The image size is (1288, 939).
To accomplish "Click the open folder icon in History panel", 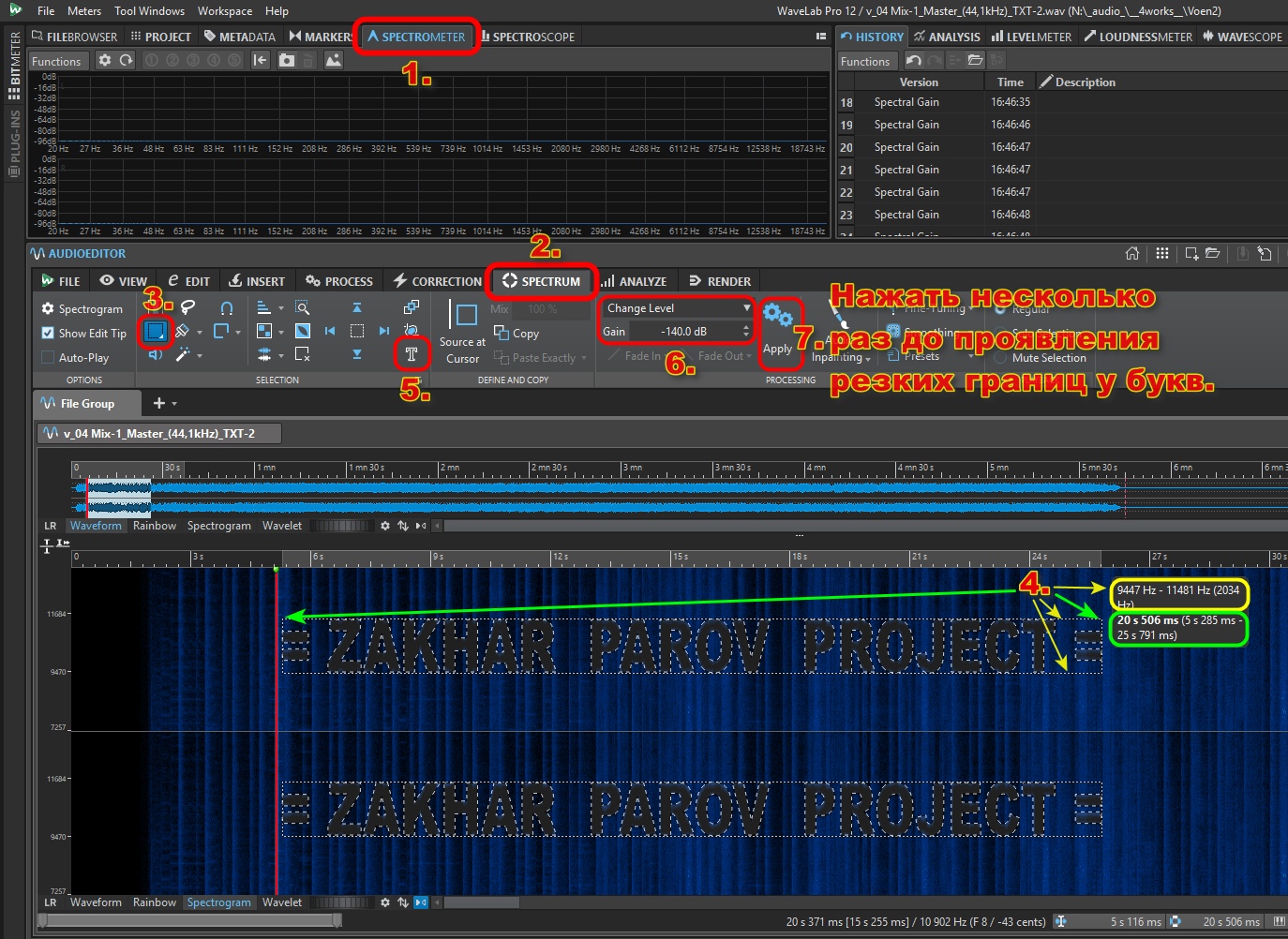I will [975, 61].
